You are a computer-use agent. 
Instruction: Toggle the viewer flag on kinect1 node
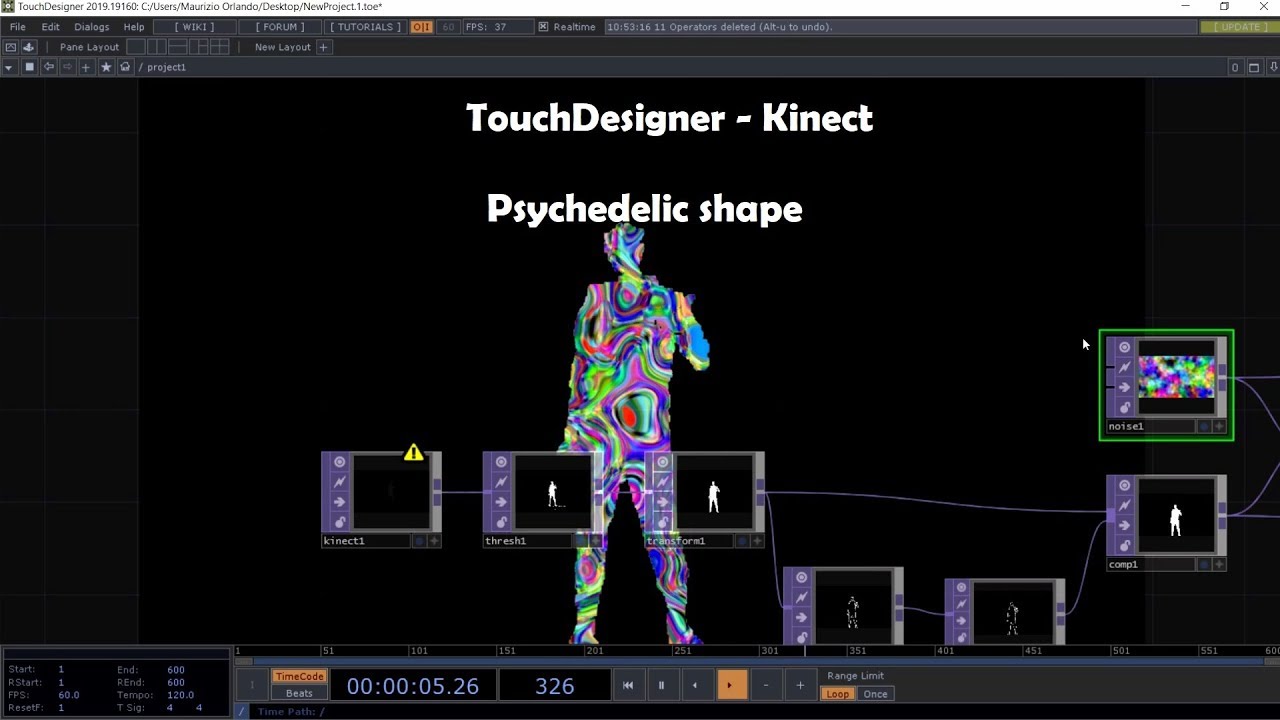click(340, 462)
